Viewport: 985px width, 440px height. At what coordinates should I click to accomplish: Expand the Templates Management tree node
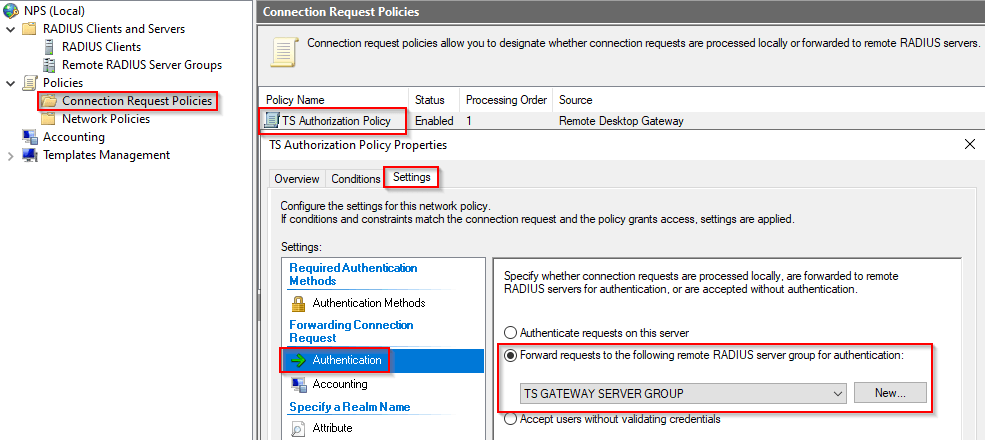coord(10,156)
